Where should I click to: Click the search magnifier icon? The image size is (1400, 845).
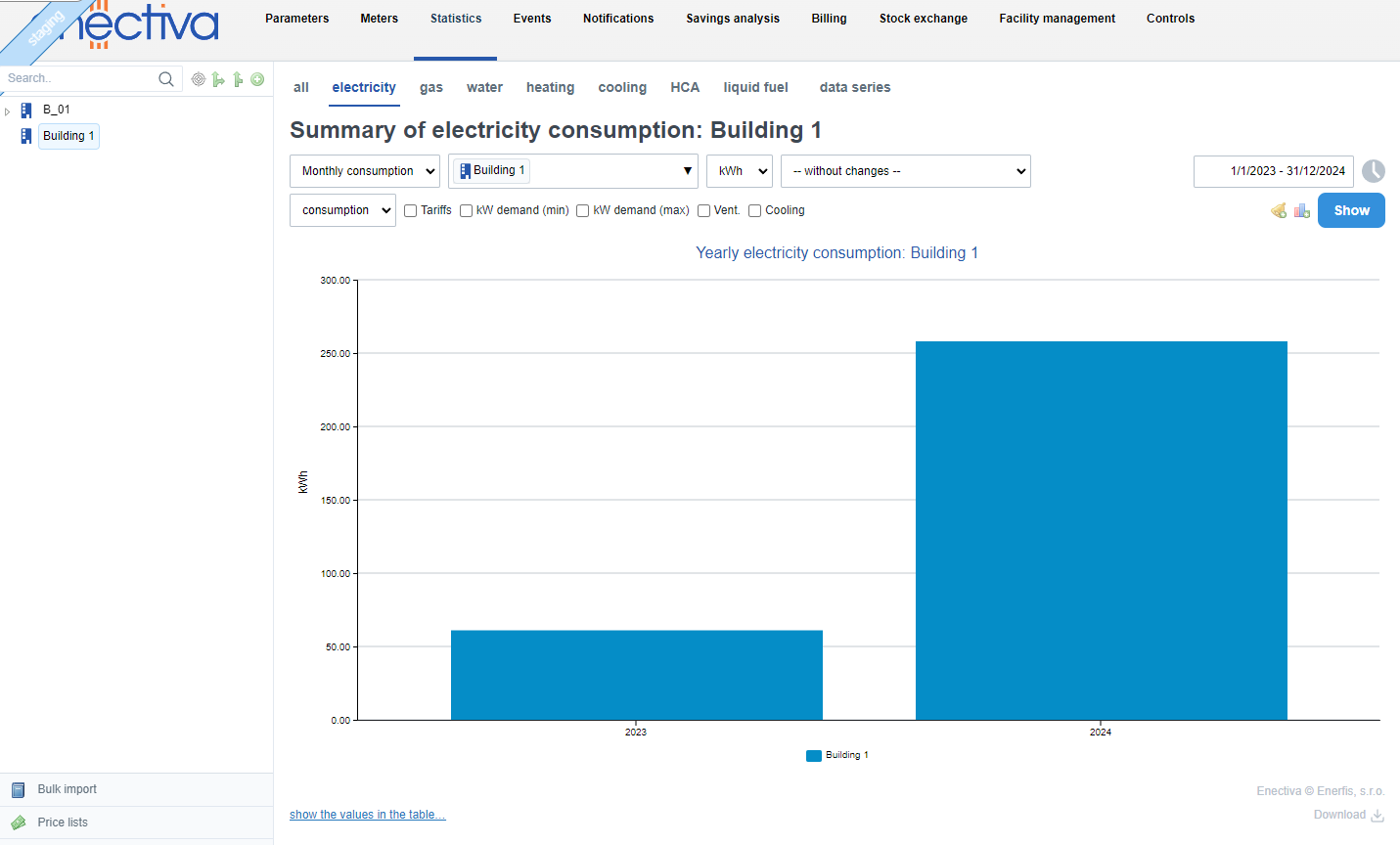166,79
